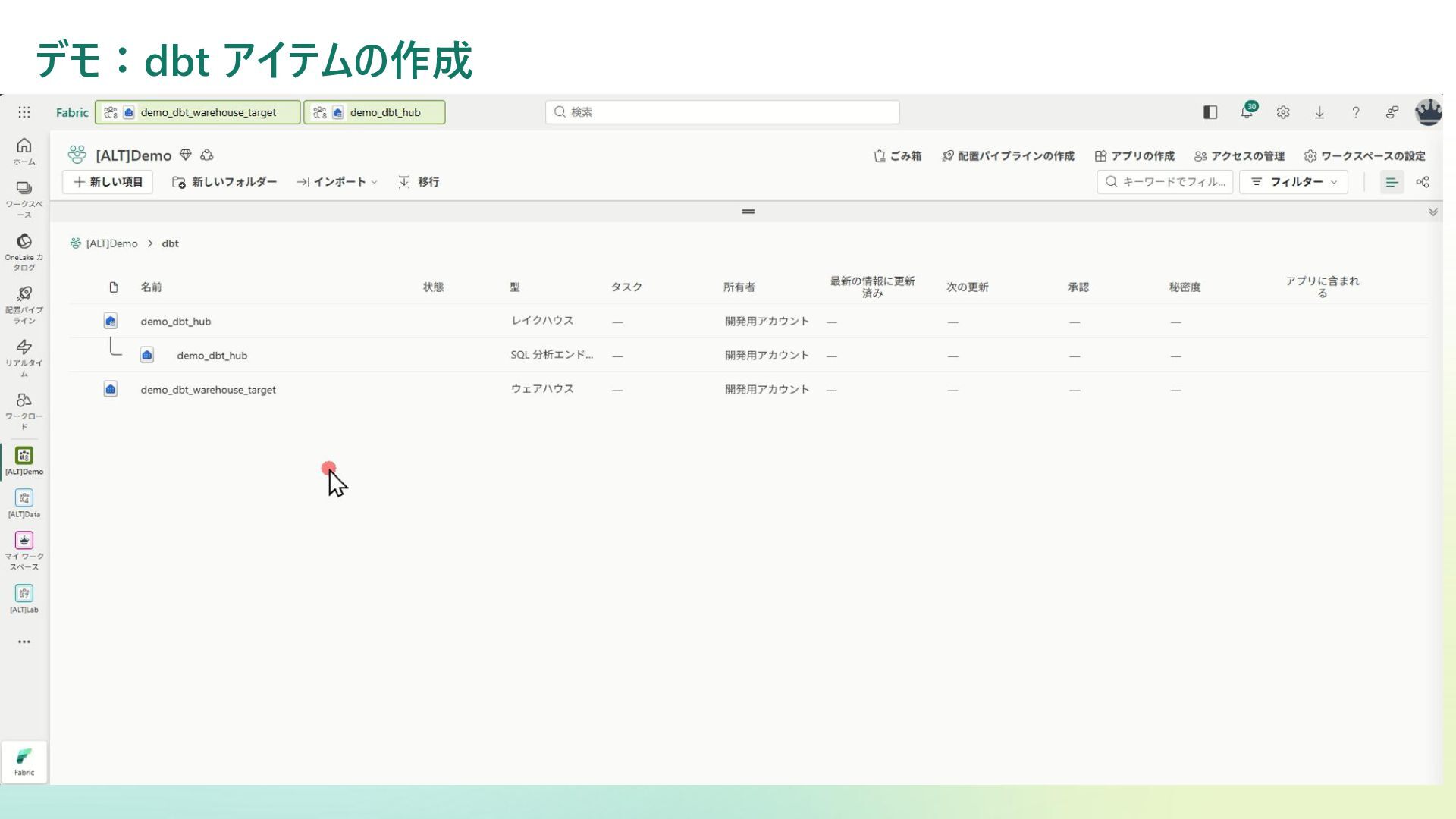Click the 次の更新 column header

[967, 287]
